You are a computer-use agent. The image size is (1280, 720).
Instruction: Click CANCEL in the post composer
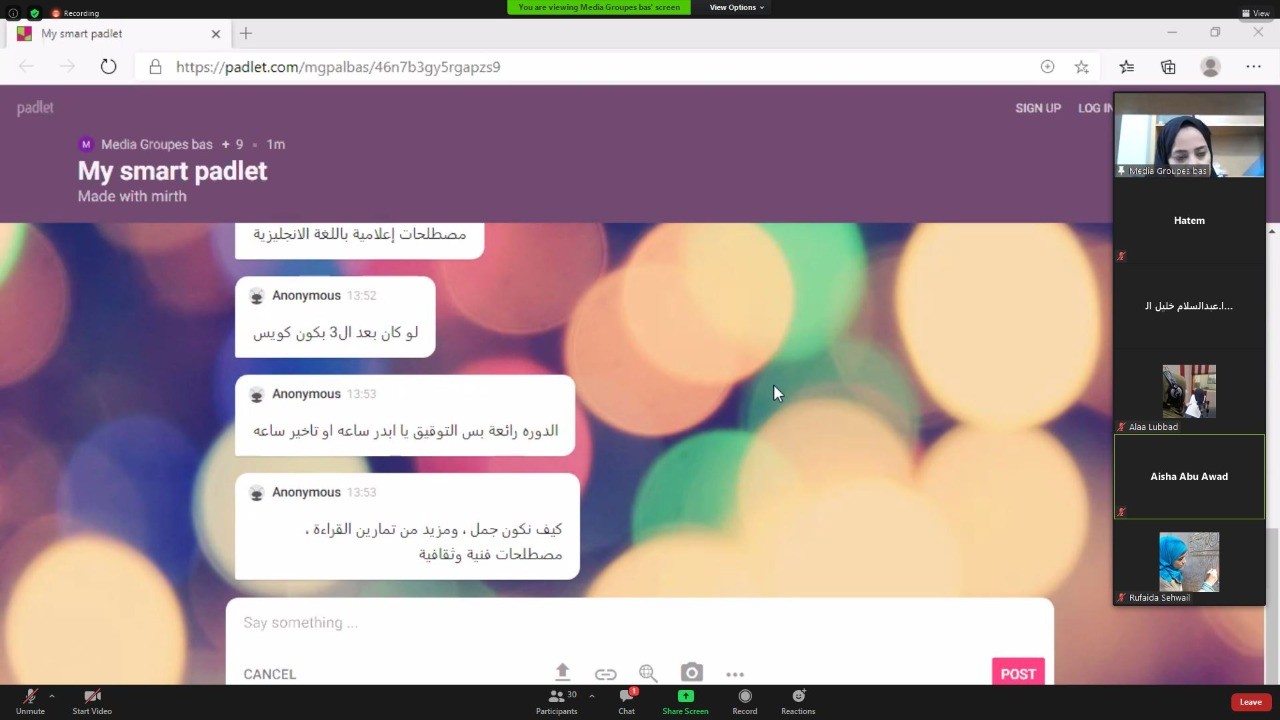pos(270,674)
